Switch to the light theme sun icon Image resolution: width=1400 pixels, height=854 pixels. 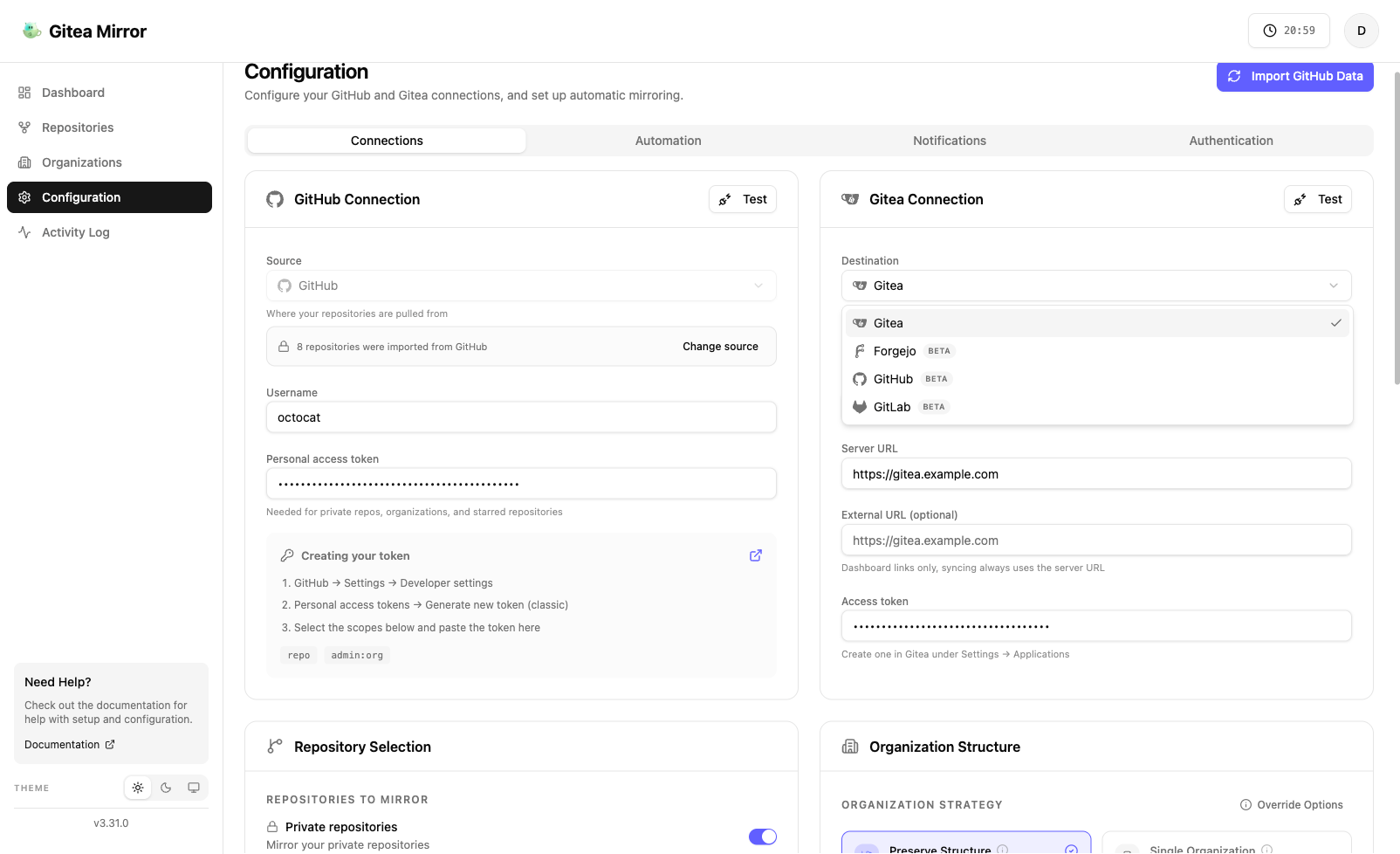[x=138, y=788]
